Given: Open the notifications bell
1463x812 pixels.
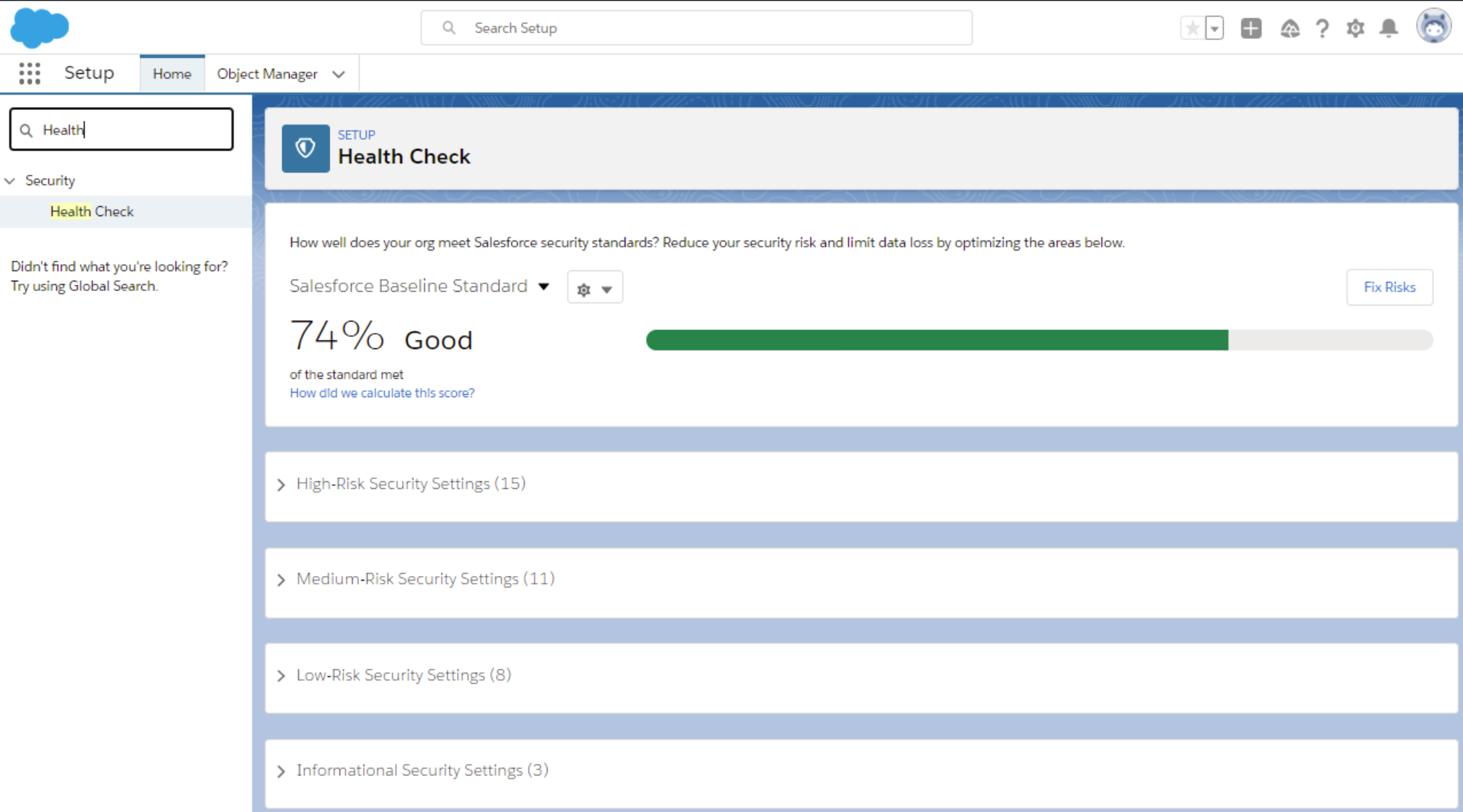Looking at the screenshot, I should 1389,28.
